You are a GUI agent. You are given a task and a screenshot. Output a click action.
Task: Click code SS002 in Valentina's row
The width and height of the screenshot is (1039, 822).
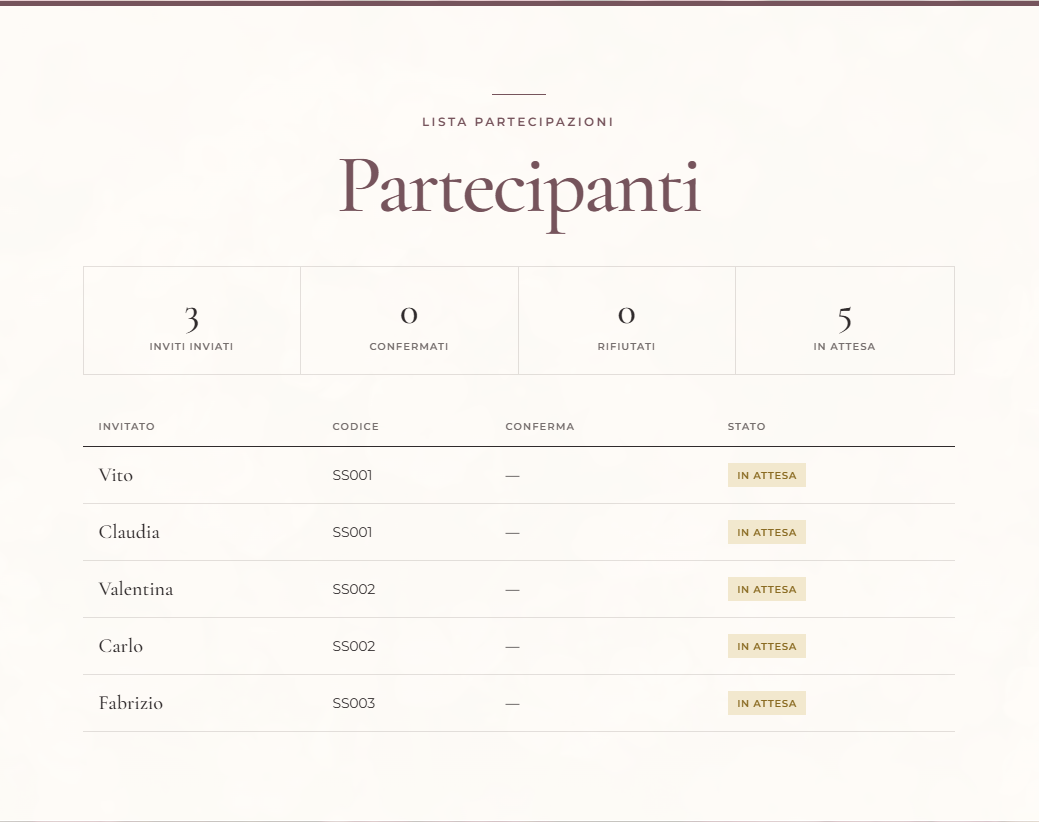point(354,590)
